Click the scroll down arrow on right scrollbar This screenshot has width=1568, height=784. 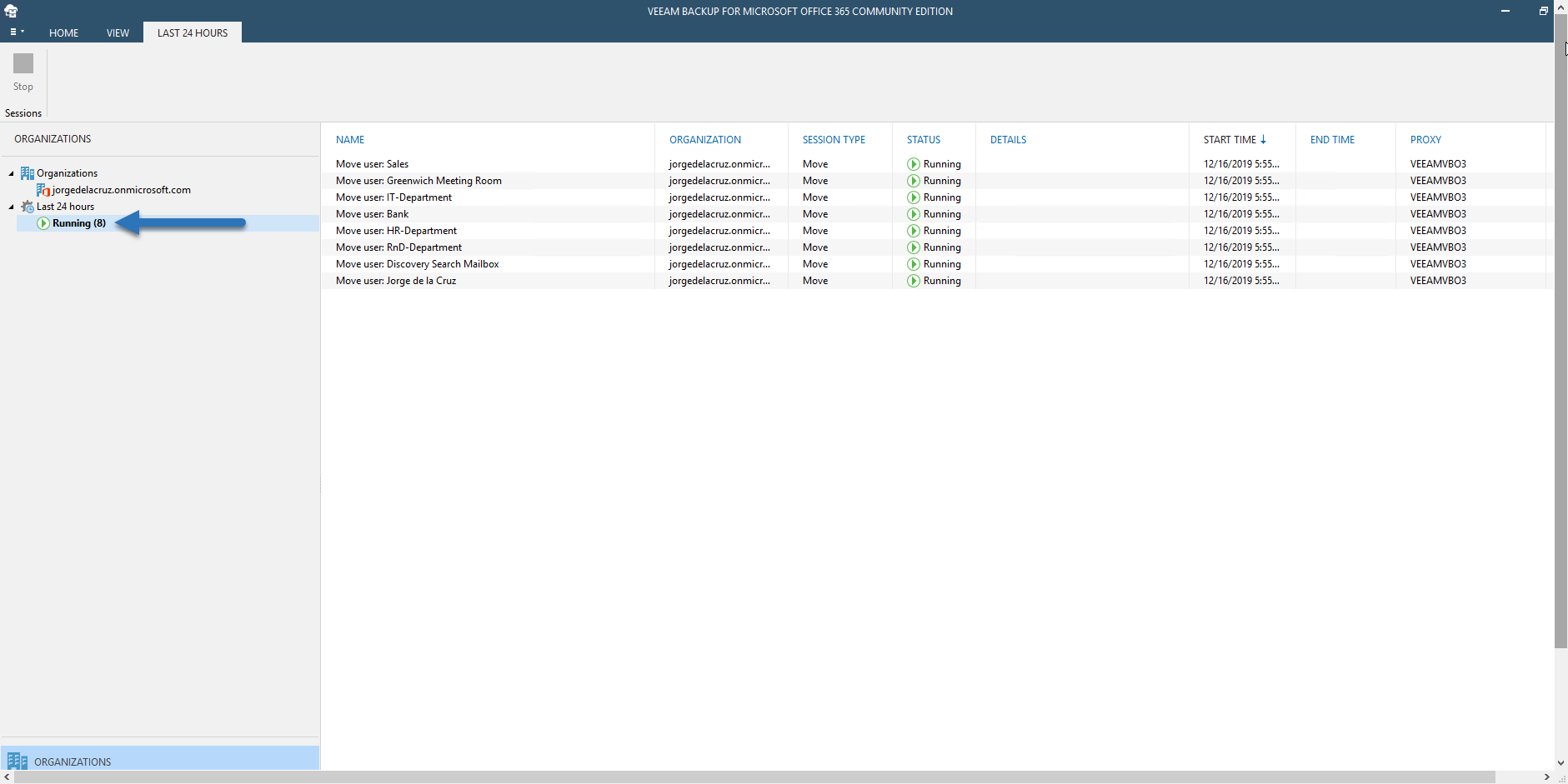[x=1560, y=762]
